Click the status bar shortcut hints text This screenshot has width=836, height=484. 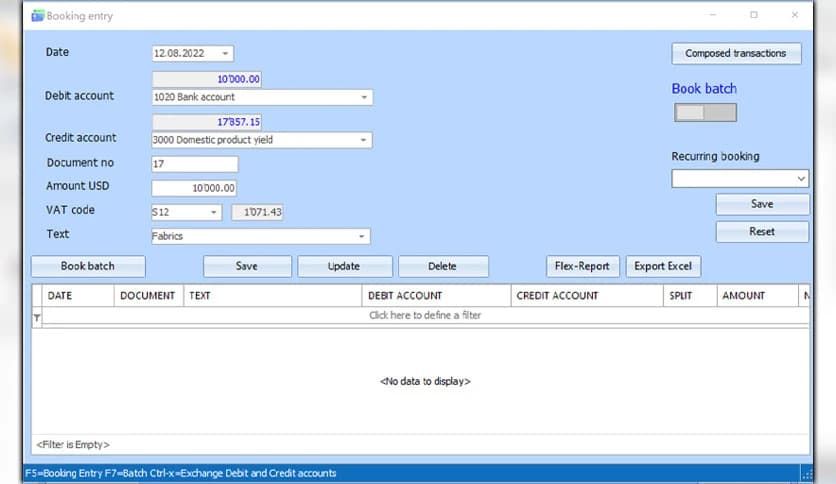tap(181, 473)
